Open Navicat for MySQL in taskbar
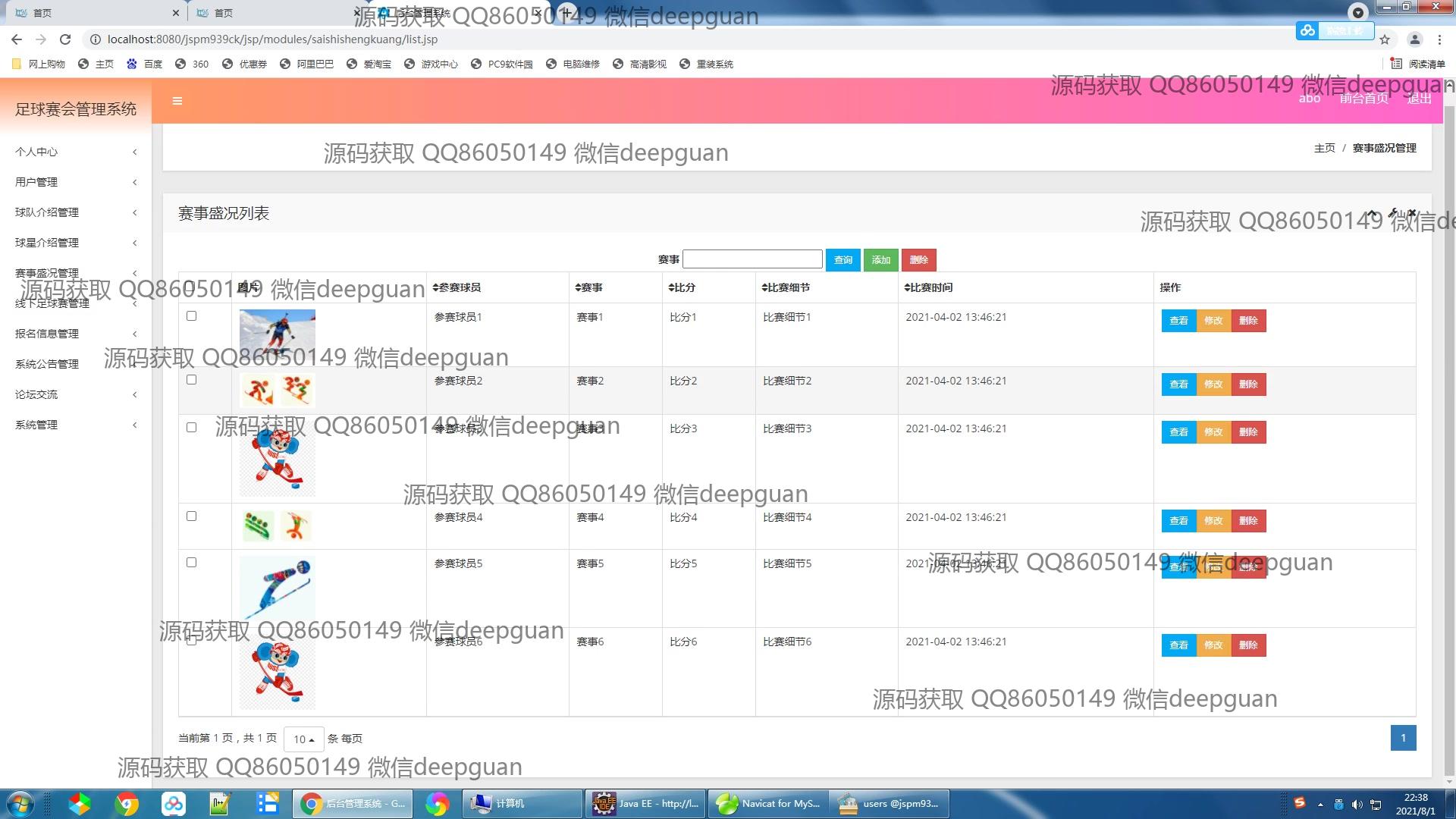1456x819 pixels. pyautogui.click(x=767, y=803)
